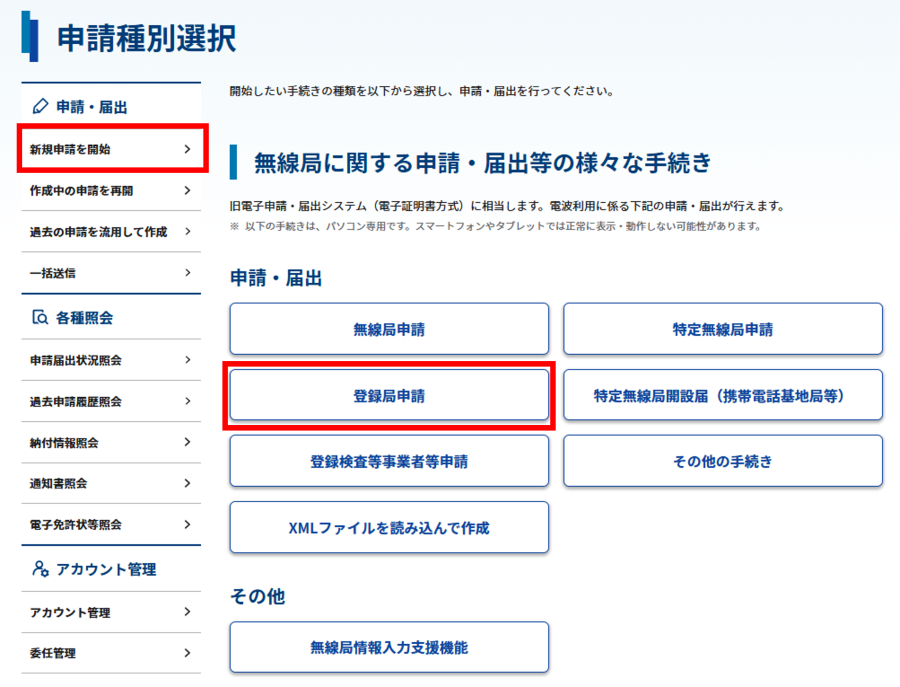Choose the 登録局申請 button
900x687 pixels.
point(389,396)
